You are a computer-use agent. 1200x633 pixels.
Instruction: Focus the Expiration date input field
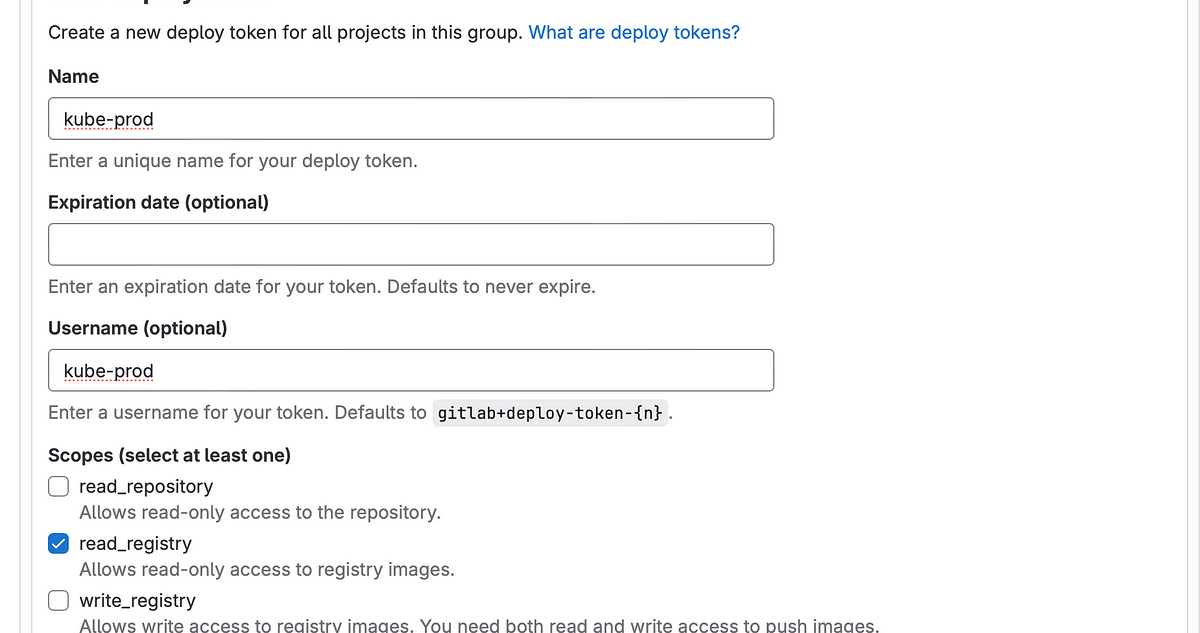(410, 244)
